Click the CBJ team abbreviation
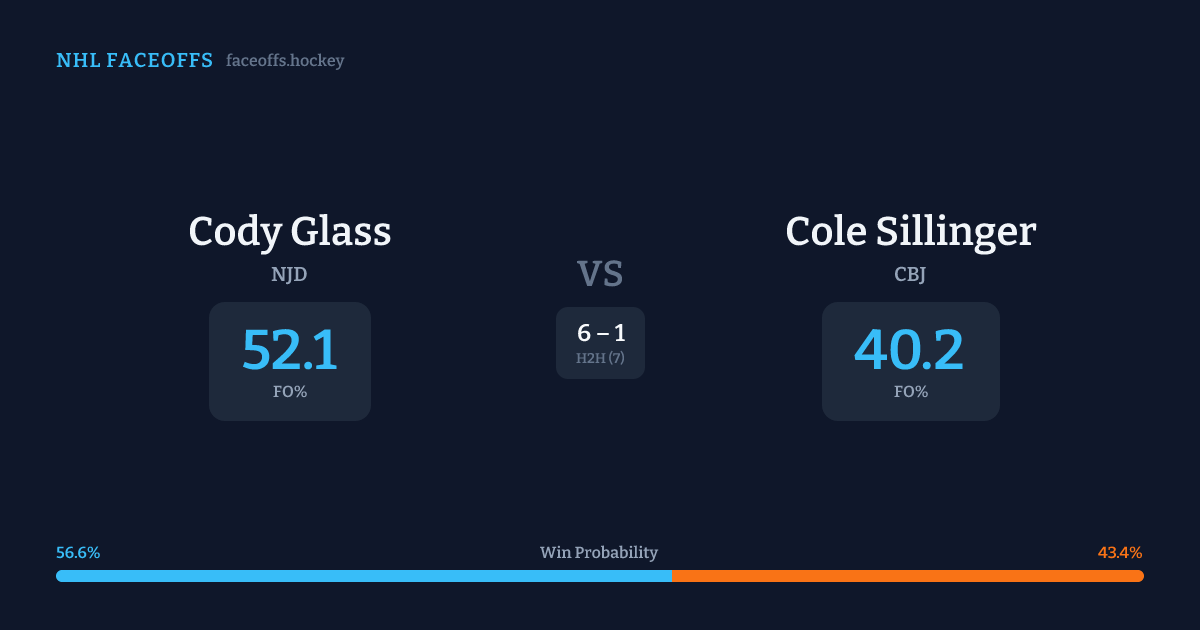Viewport: 1200px width, 630px height. pos(910,274)
